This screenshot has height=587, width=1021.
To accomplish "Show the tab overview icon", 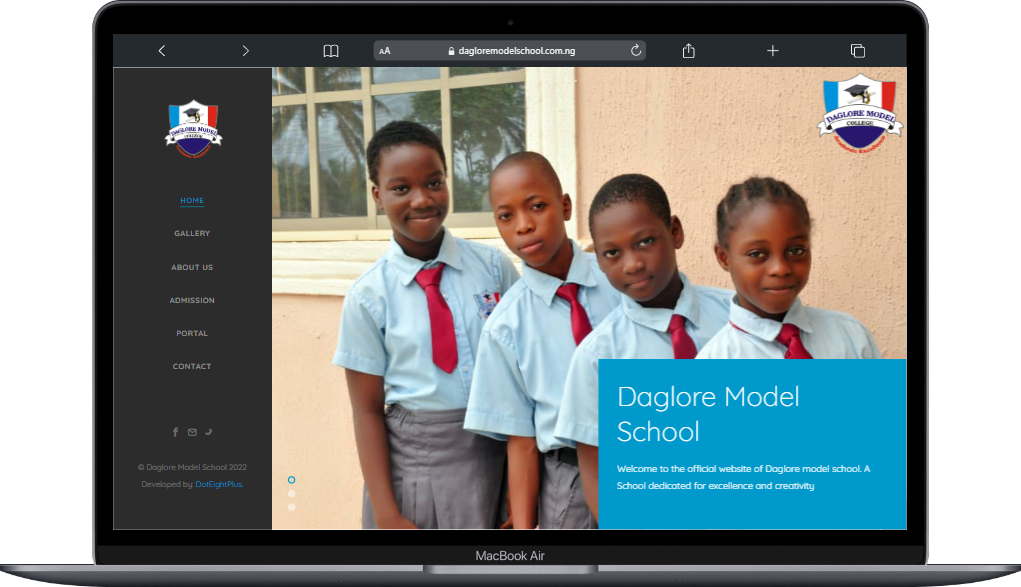I will pos(857,51).
